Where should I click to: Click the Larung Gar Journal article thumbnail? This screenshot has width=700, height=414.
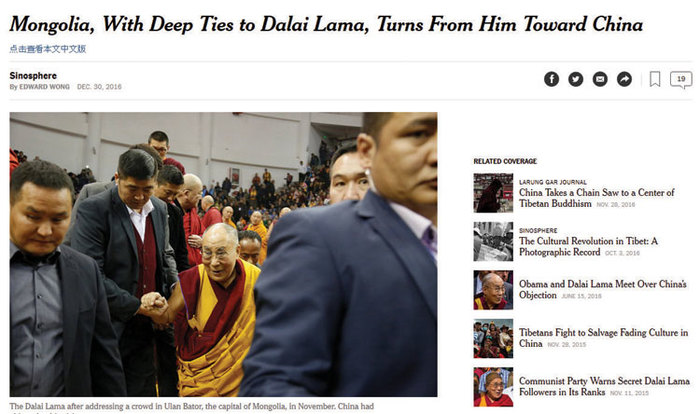click(493, 193)
